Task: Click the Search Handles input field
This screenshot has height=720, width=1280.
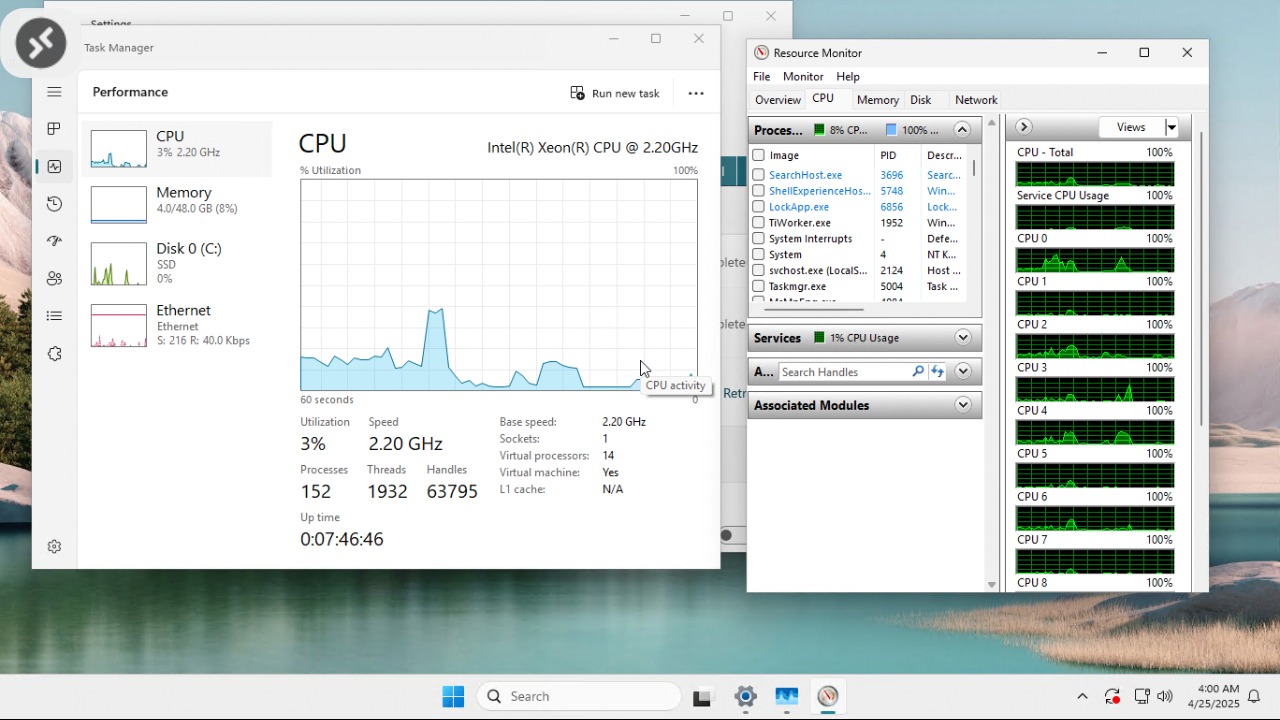Action: point(843,372)
